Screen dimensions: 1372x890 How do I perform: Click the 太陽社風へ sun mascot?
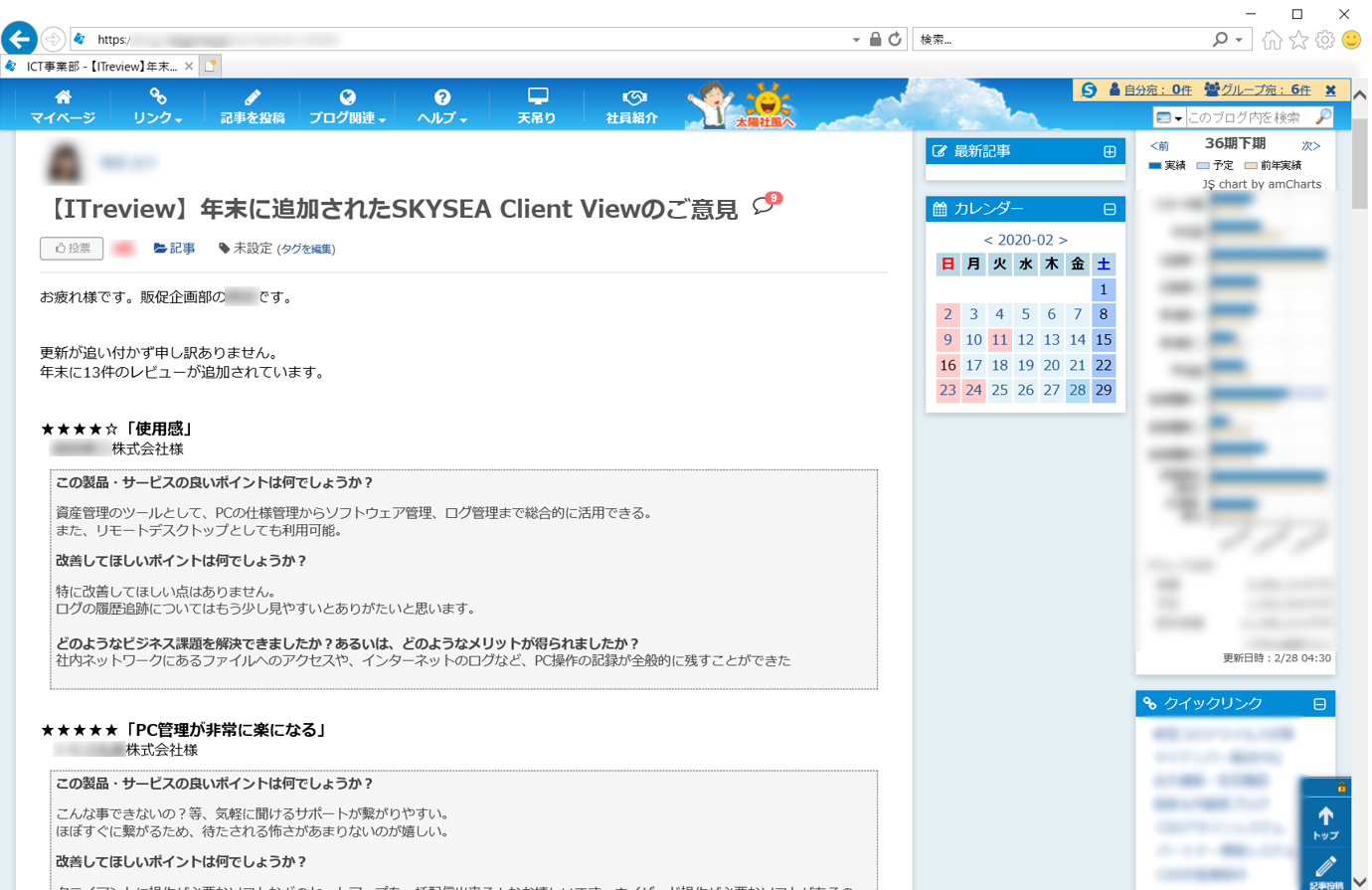(767, 105)
